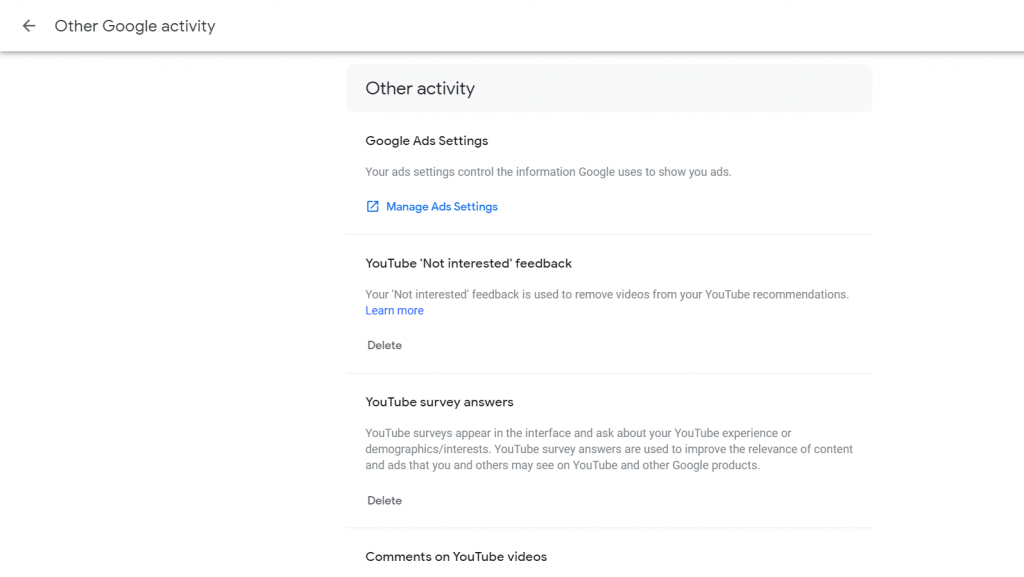Click the YouTube 'Not interested' feedback heading

[x=468, y=263]
